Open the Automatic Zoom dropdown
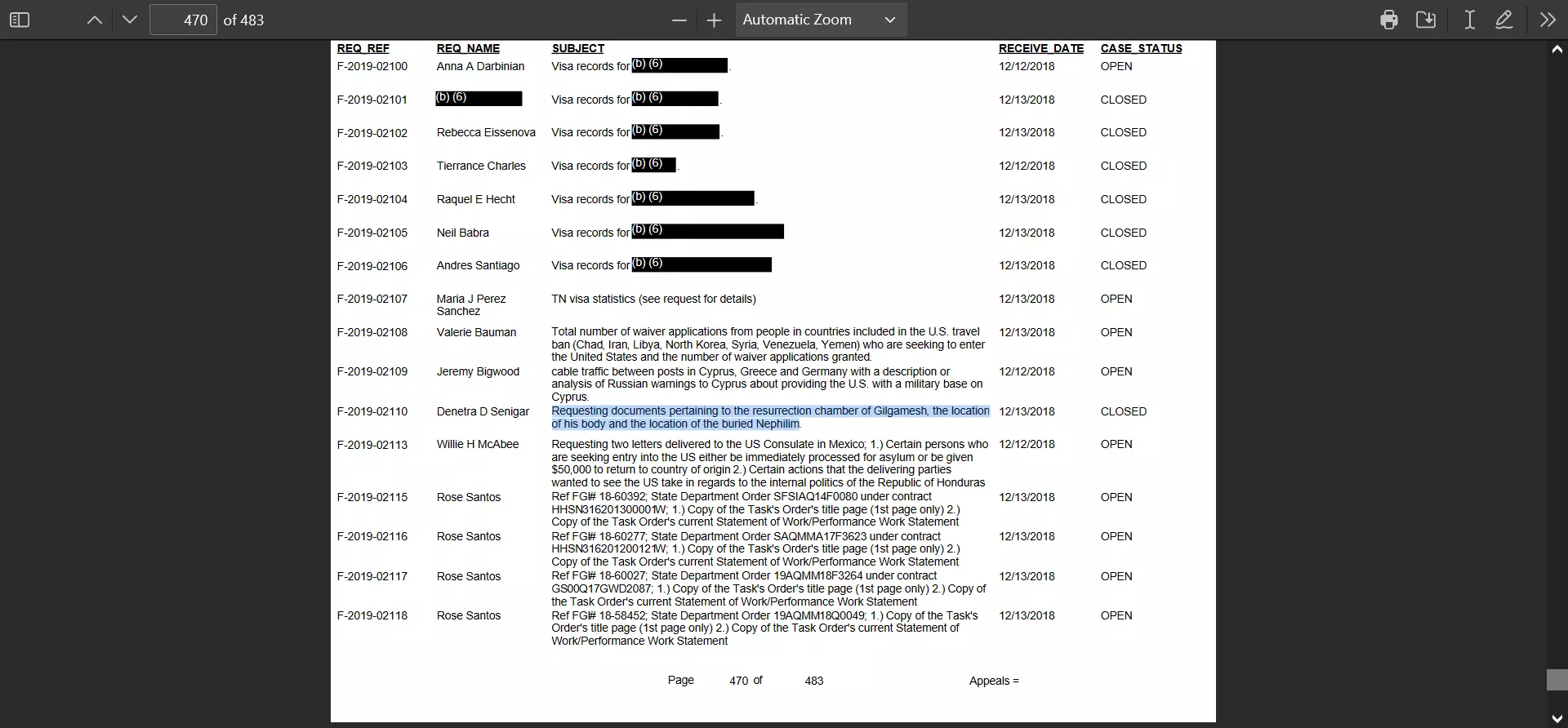 point(821,20)
